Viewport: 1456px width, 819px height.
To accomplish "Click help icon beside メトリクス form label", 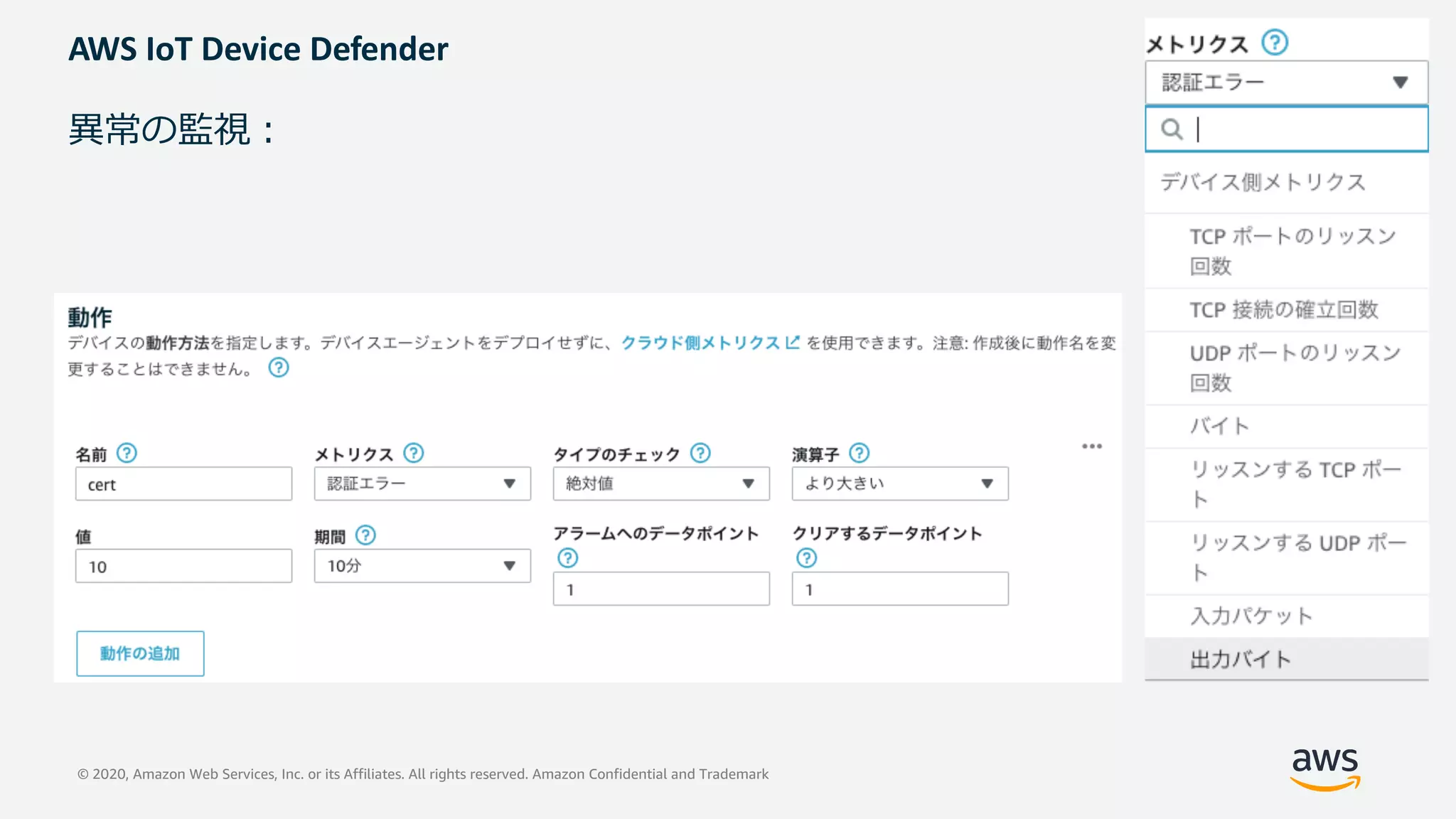I will click(x=413, y=453).
